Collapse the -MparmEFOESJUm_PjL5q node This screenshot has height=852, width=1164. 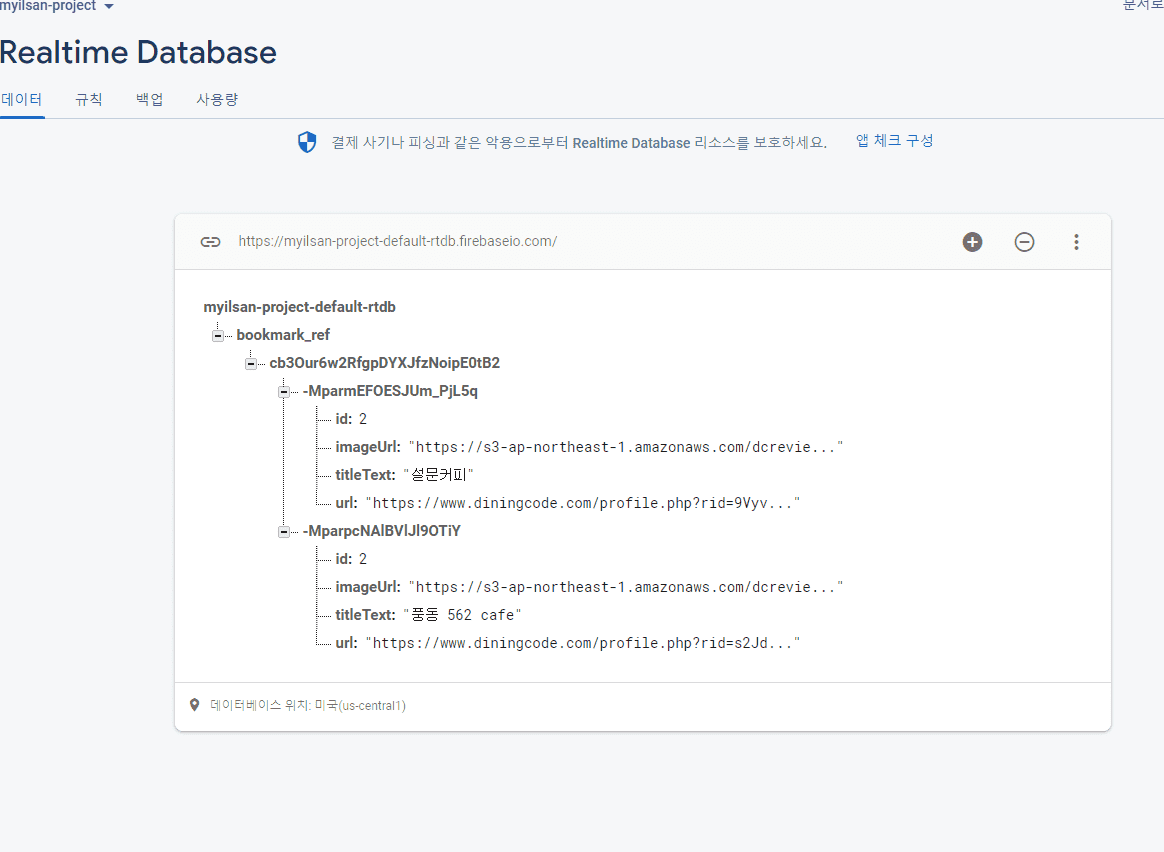click(284, 392)
